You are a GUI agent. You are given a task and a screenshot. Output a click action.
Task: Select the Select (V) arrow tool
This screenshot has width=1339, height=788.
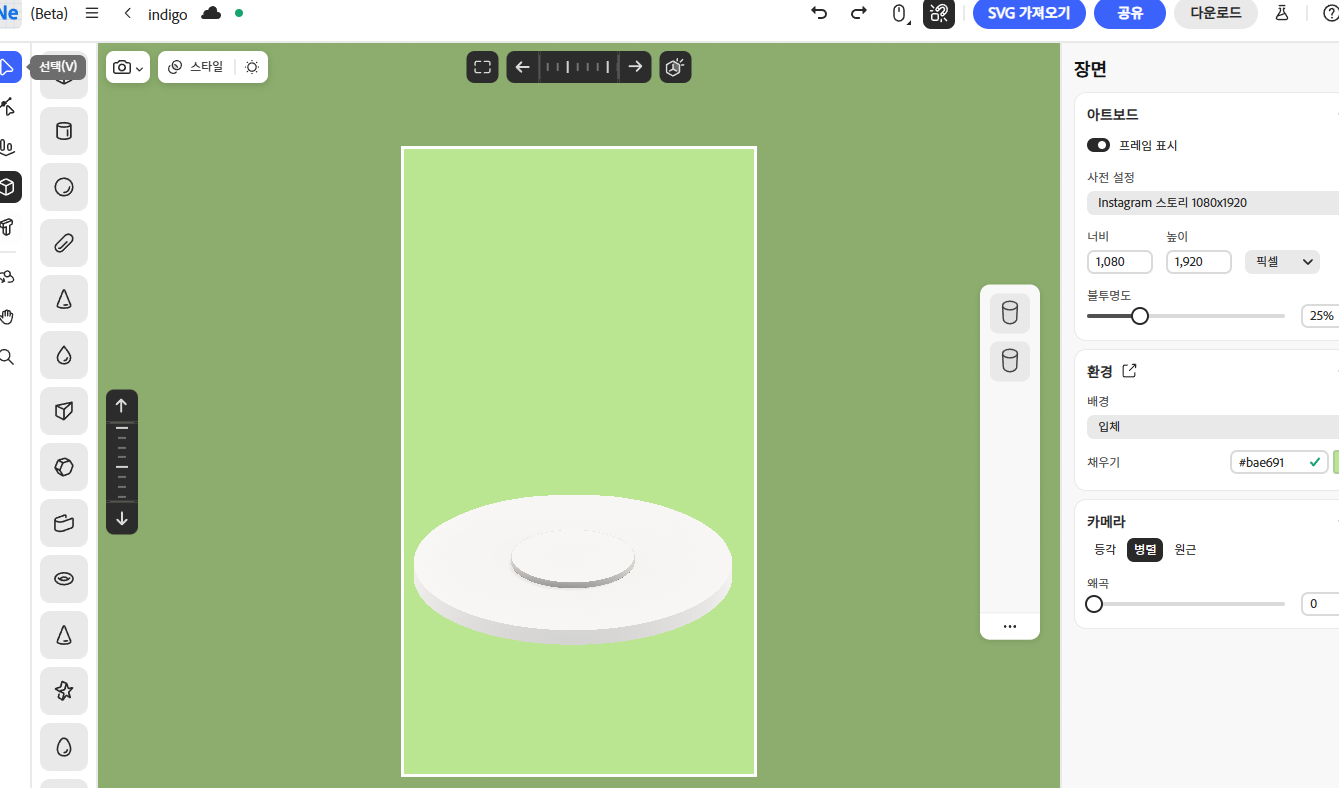[8, 67]
